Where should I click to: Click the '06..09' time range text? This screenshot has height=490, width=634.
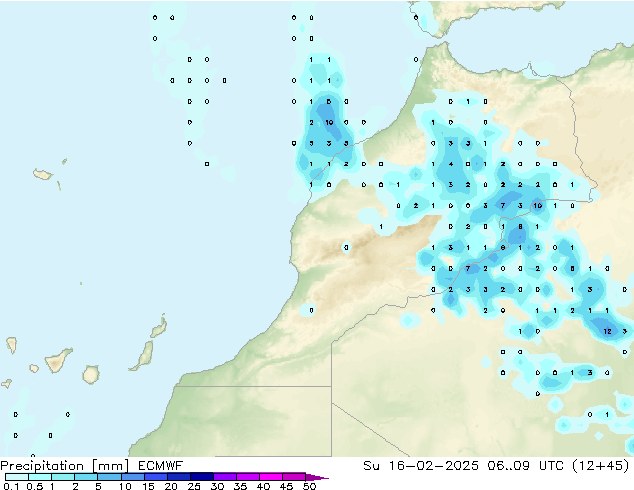pyautogui.click(x=508, y=466)
